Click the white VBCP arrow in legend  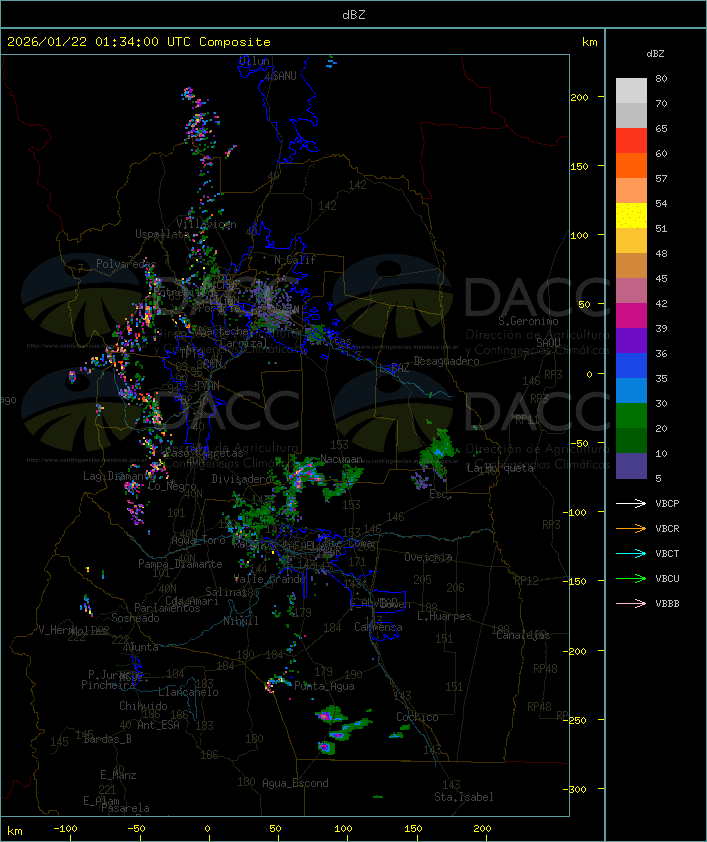pos(631,504)
